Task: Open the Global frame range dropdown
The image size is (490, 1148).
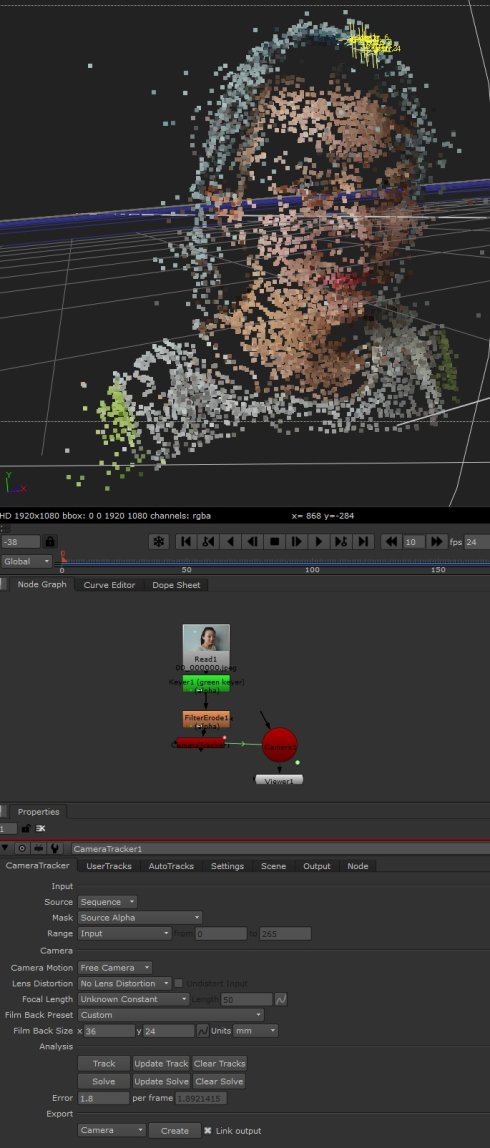Action: point(26,562)
